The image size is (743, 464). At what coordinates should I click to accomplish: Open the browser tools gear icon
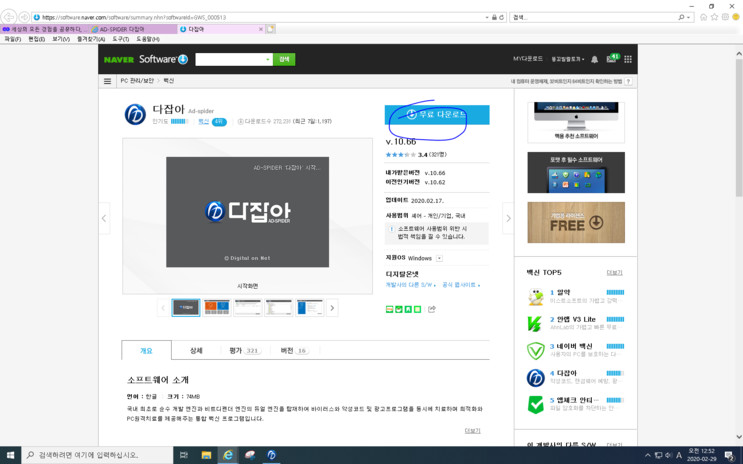pos(725,17)
